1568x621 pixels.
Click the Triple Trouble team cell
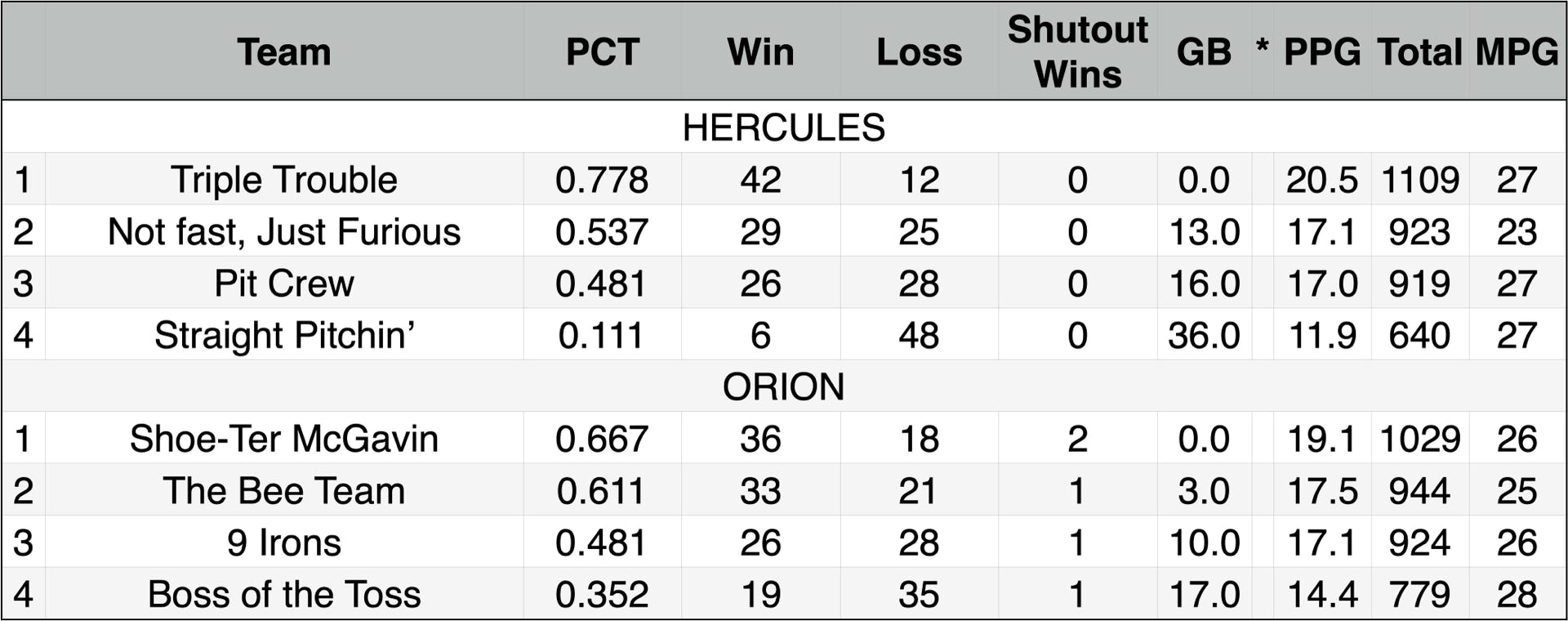283,180
